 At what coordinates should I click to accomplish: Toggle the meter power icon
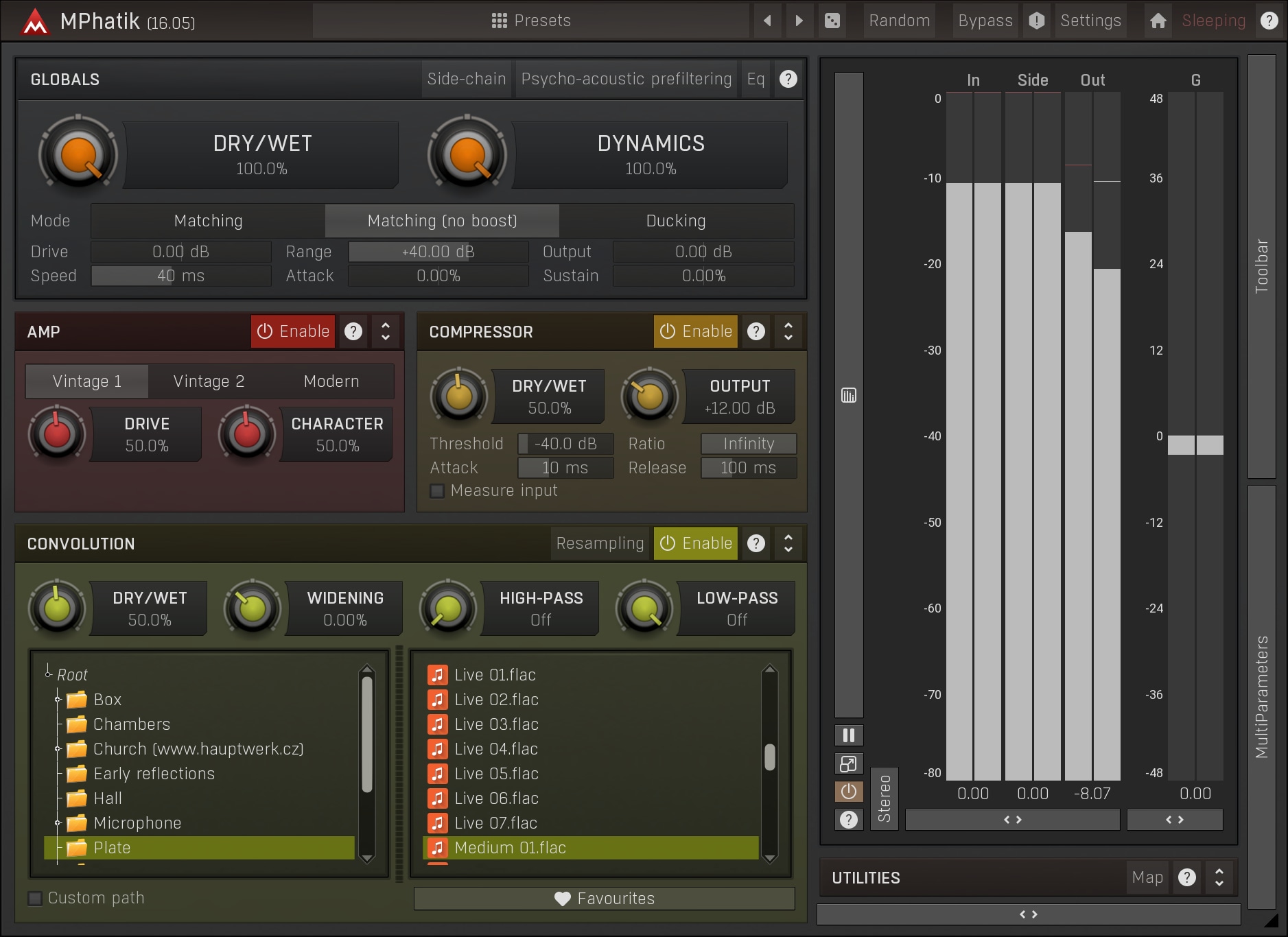point(849,792)
